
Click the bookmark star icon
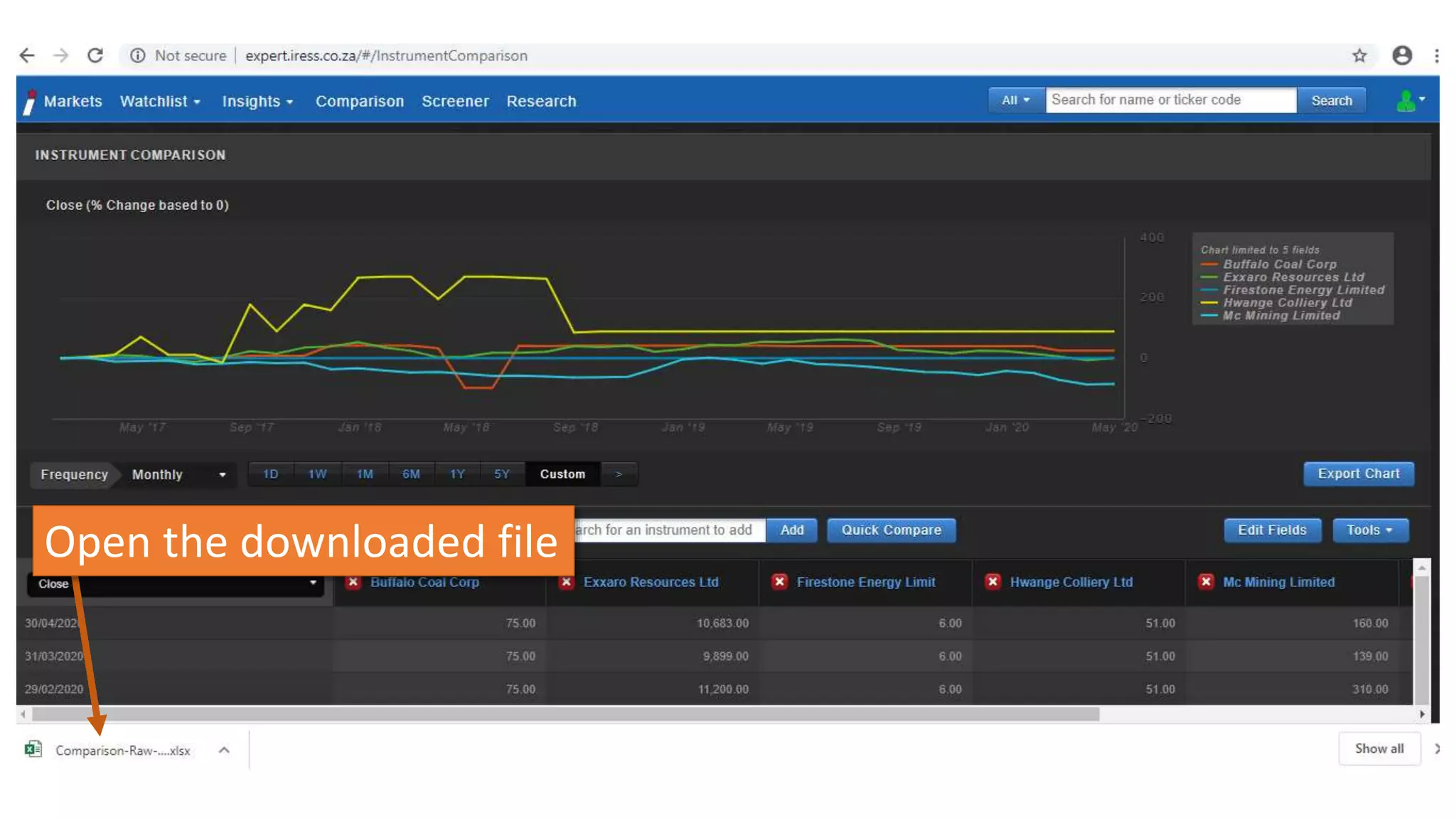[x=1359, y=55]
